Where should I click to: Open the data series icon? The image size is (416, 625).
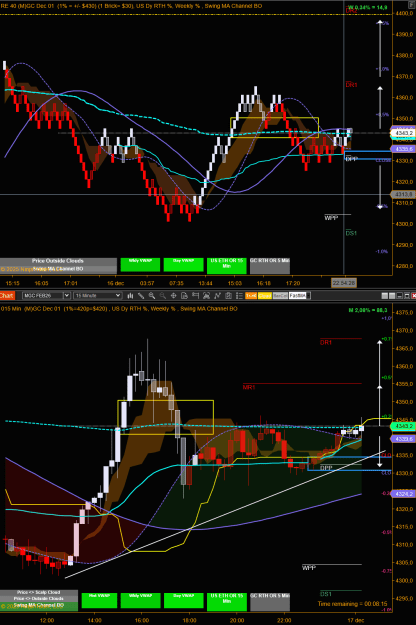click(x=206, y=295)
